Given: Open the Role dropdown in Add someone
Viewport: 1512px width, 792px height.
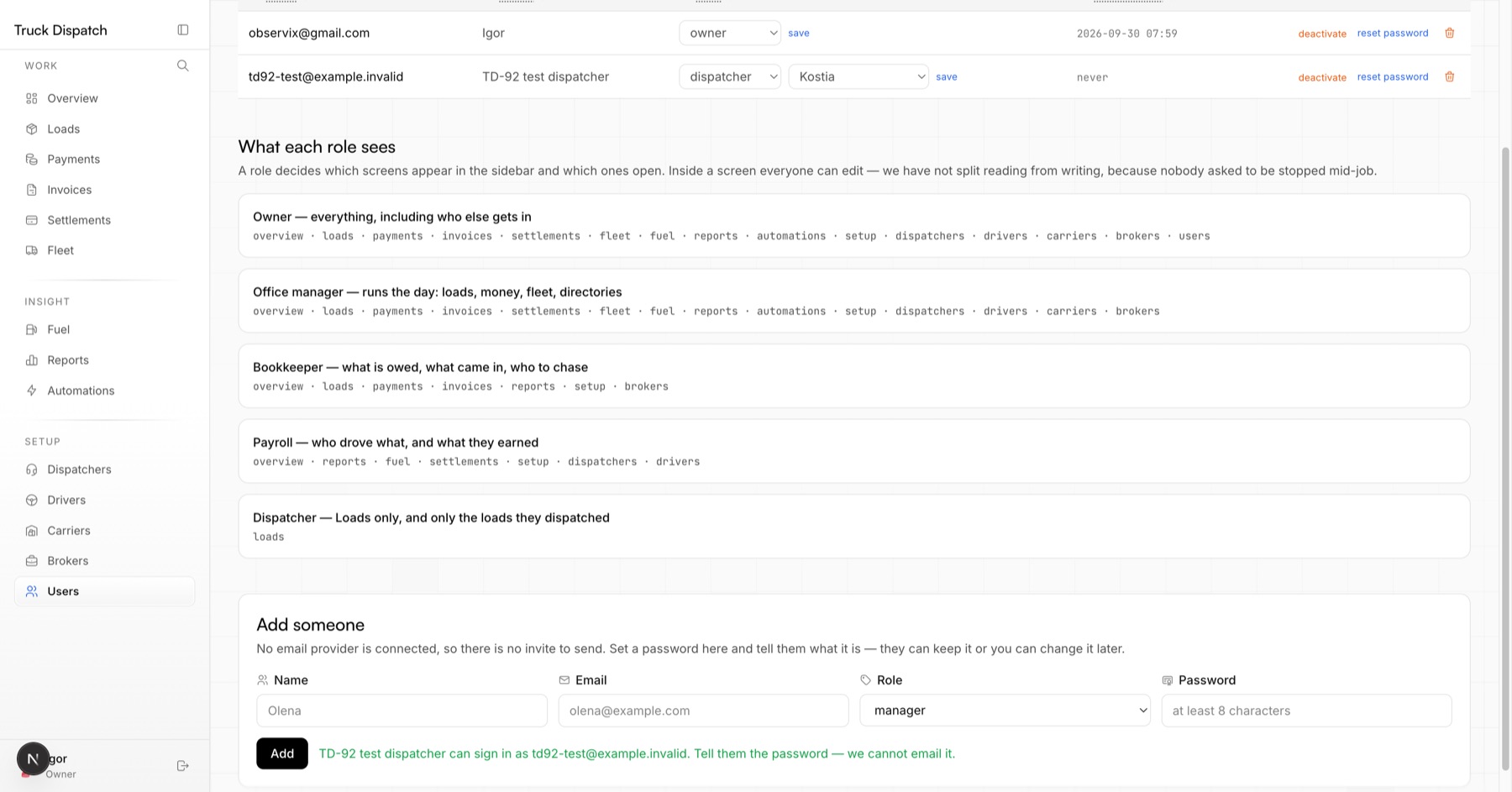Looking at the screenshot, I should pyautogui.click(x=1005, y=711).
